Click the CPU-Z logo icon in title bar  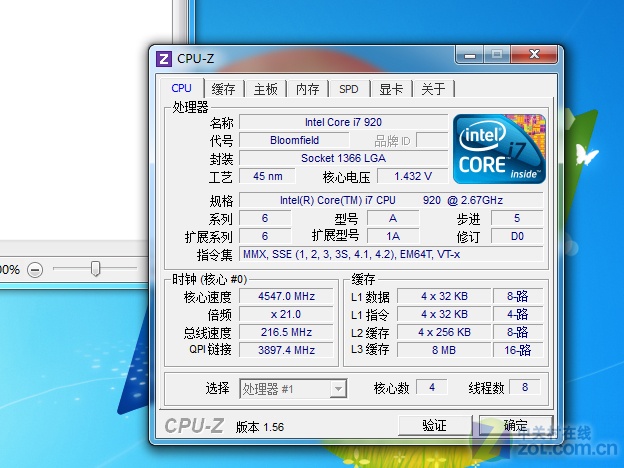click(165, 58)
